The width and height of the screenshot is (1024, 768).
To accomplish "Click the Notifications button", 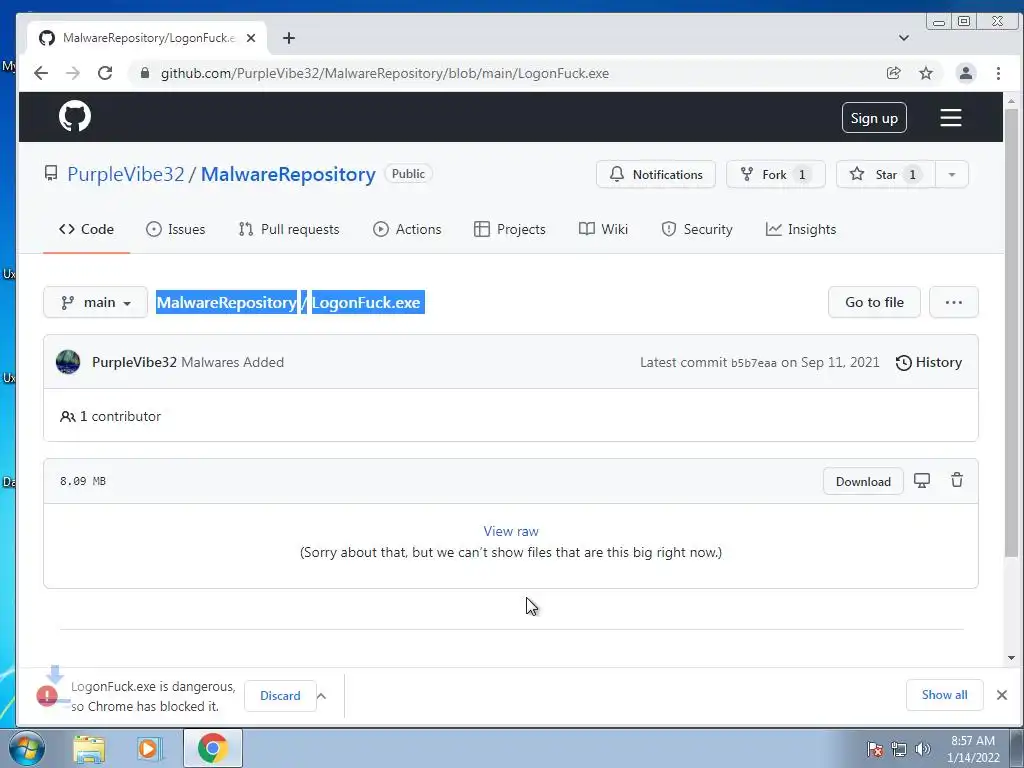I will (656, 174).
